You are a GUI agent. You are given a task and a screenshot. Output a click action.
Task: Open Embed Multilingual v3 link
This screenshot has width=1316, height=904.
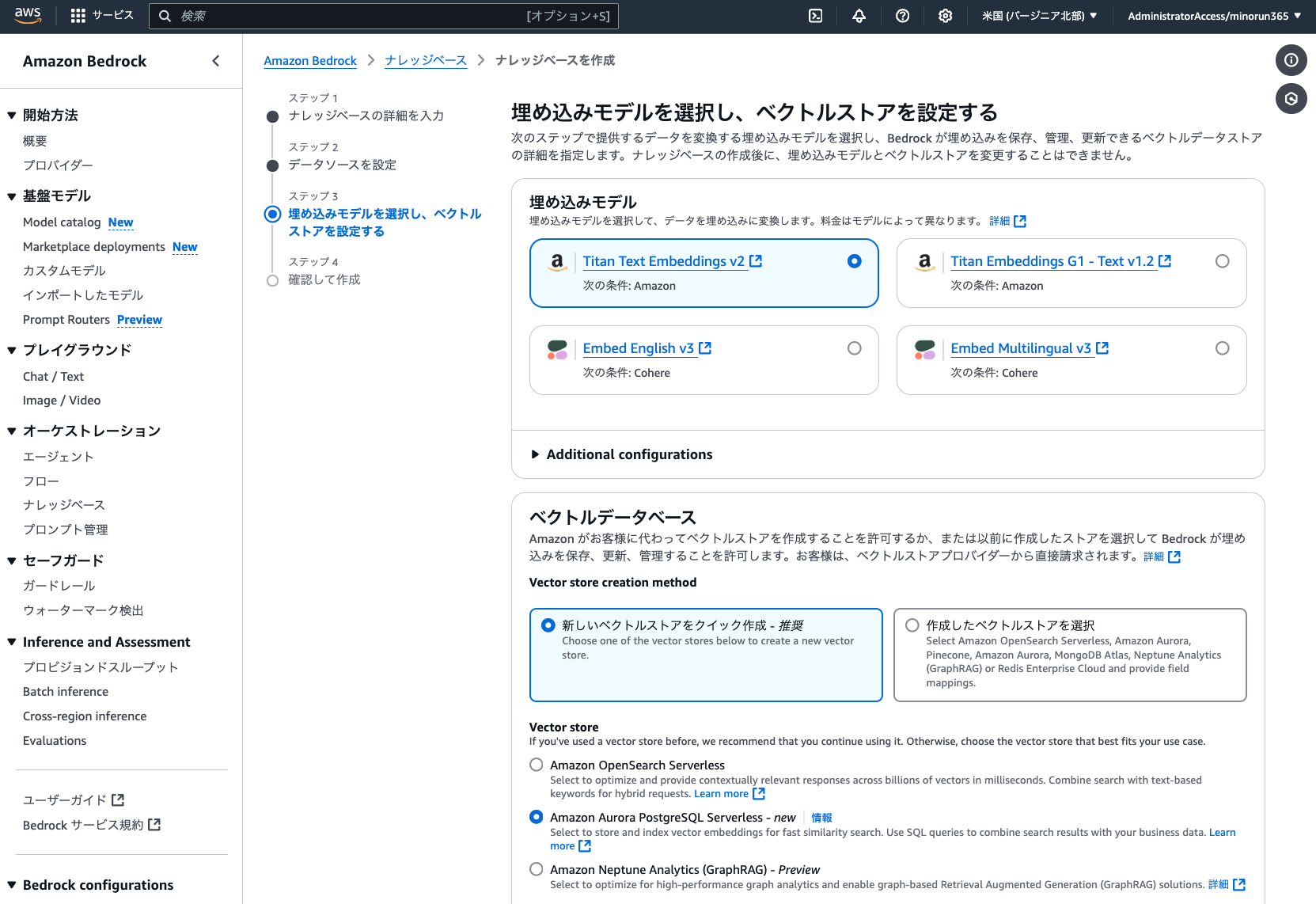[x=1021, y=348]
